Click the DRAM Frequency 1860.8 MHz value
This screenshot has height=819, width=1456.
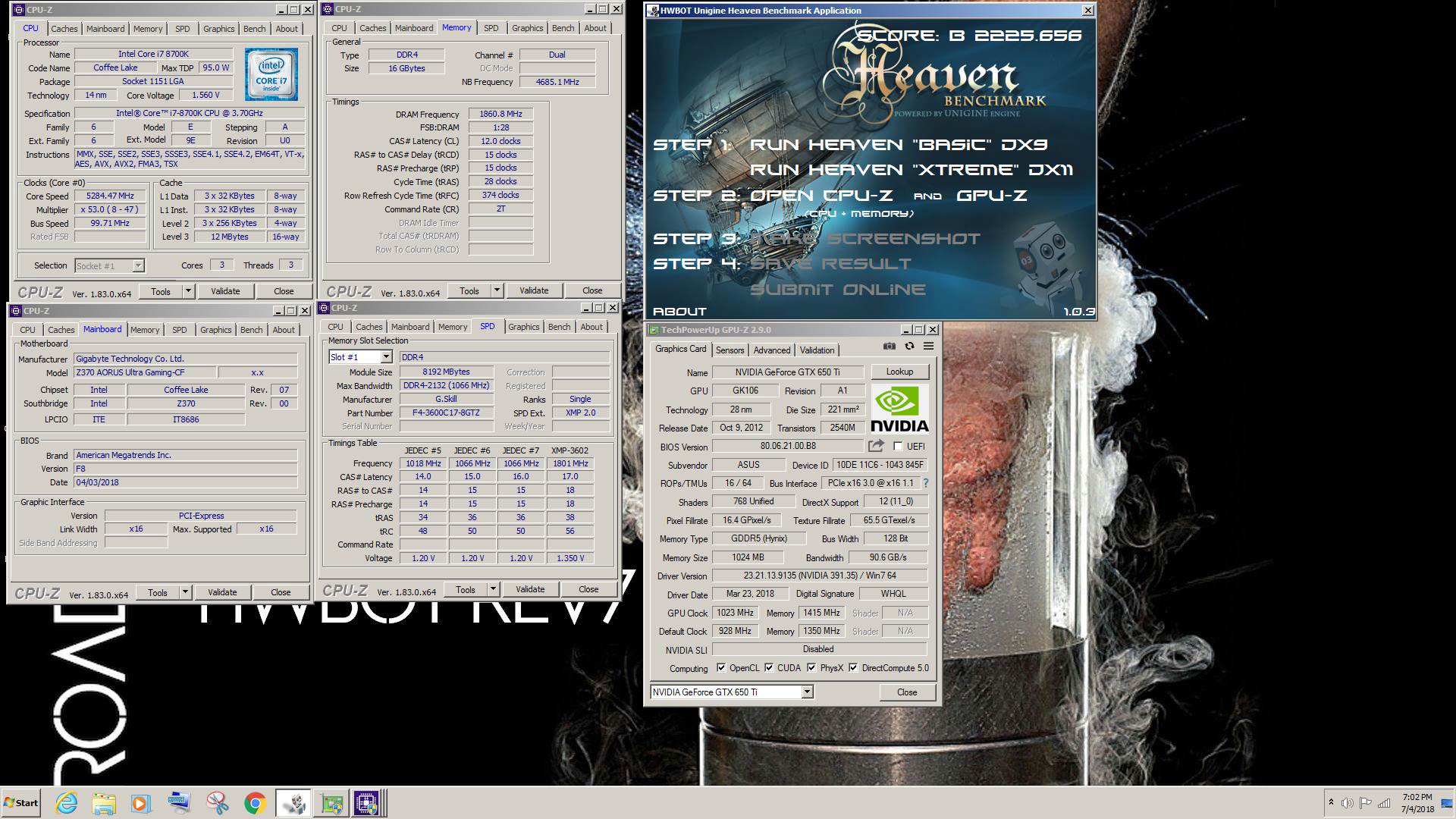tap(500, 114)
